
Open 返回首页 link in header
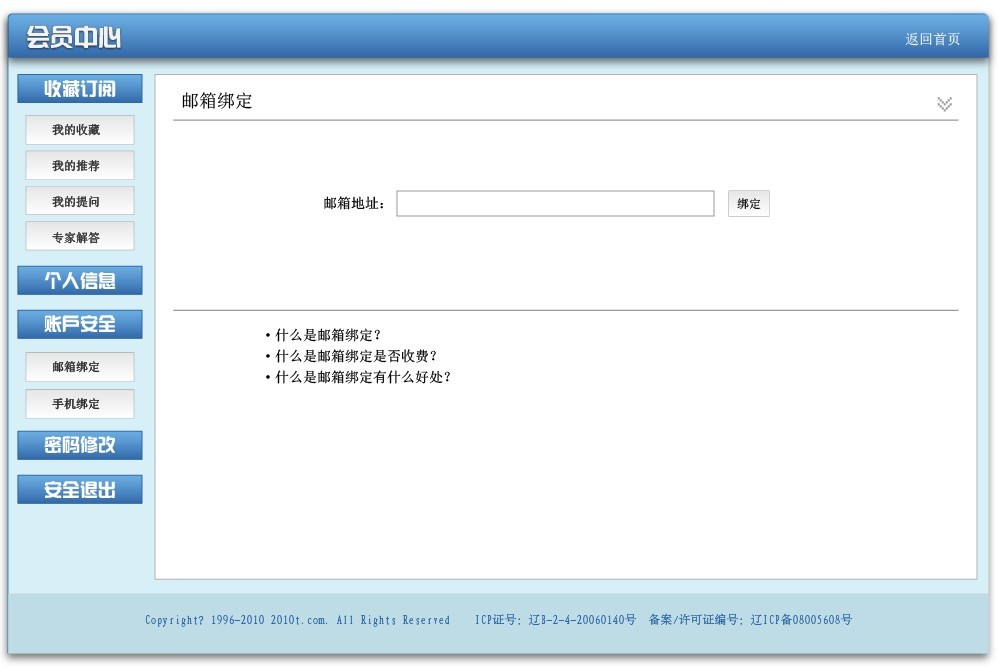tap(932, 39)
